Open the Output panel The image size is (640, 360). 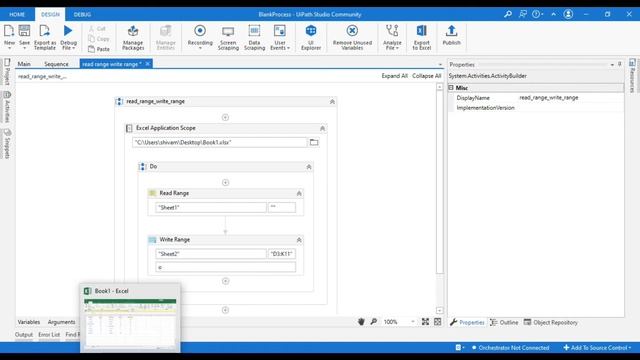point(24,335)
